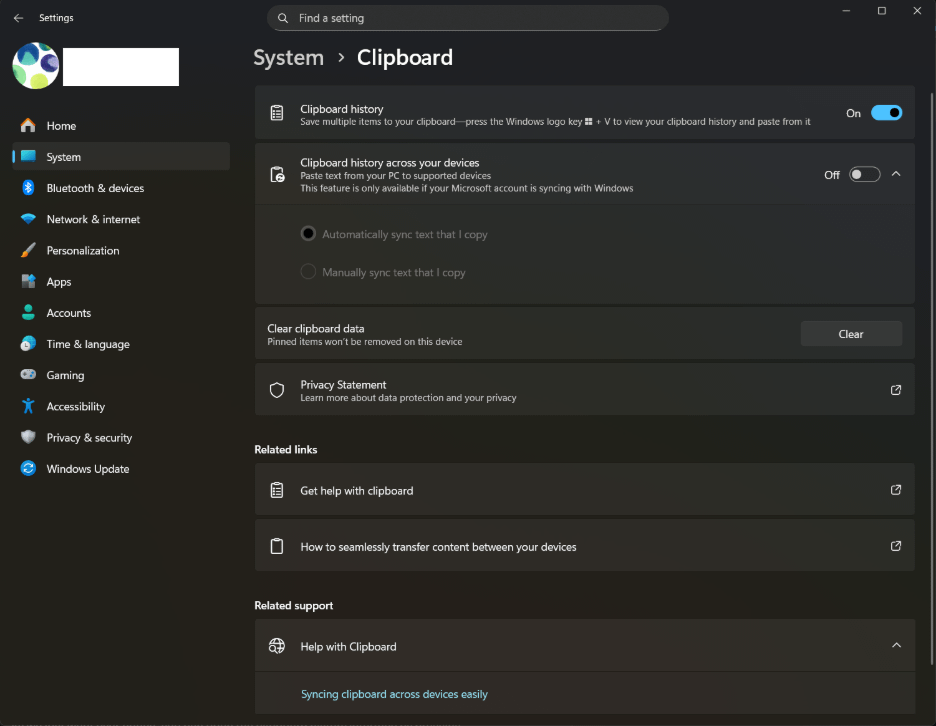Open Time & language settings
The image size is (936, 726).
tap(121, 343)
